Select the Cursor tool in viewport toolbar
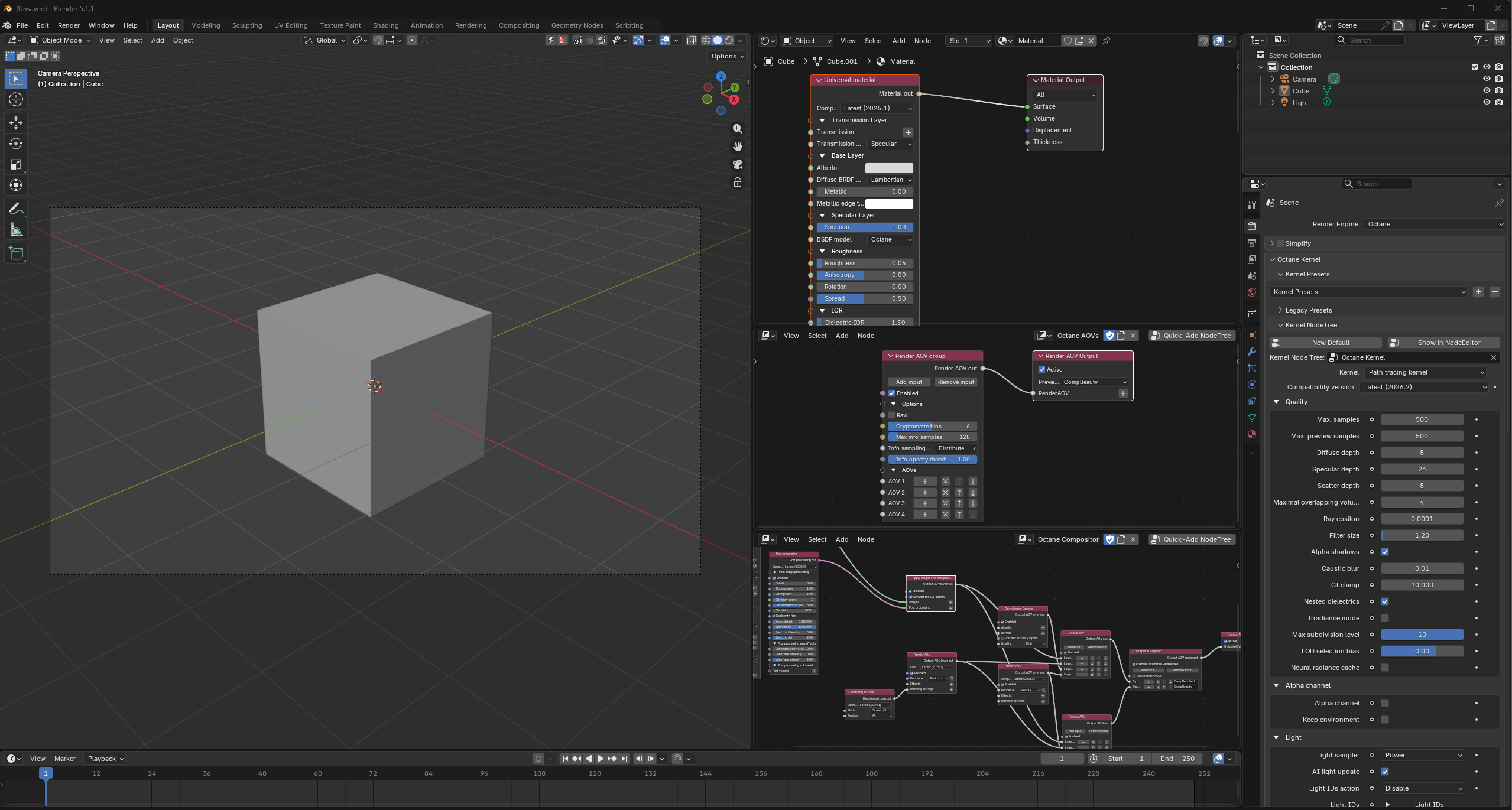The width and height of the screenshot is (1512, 810). (16, 99)
